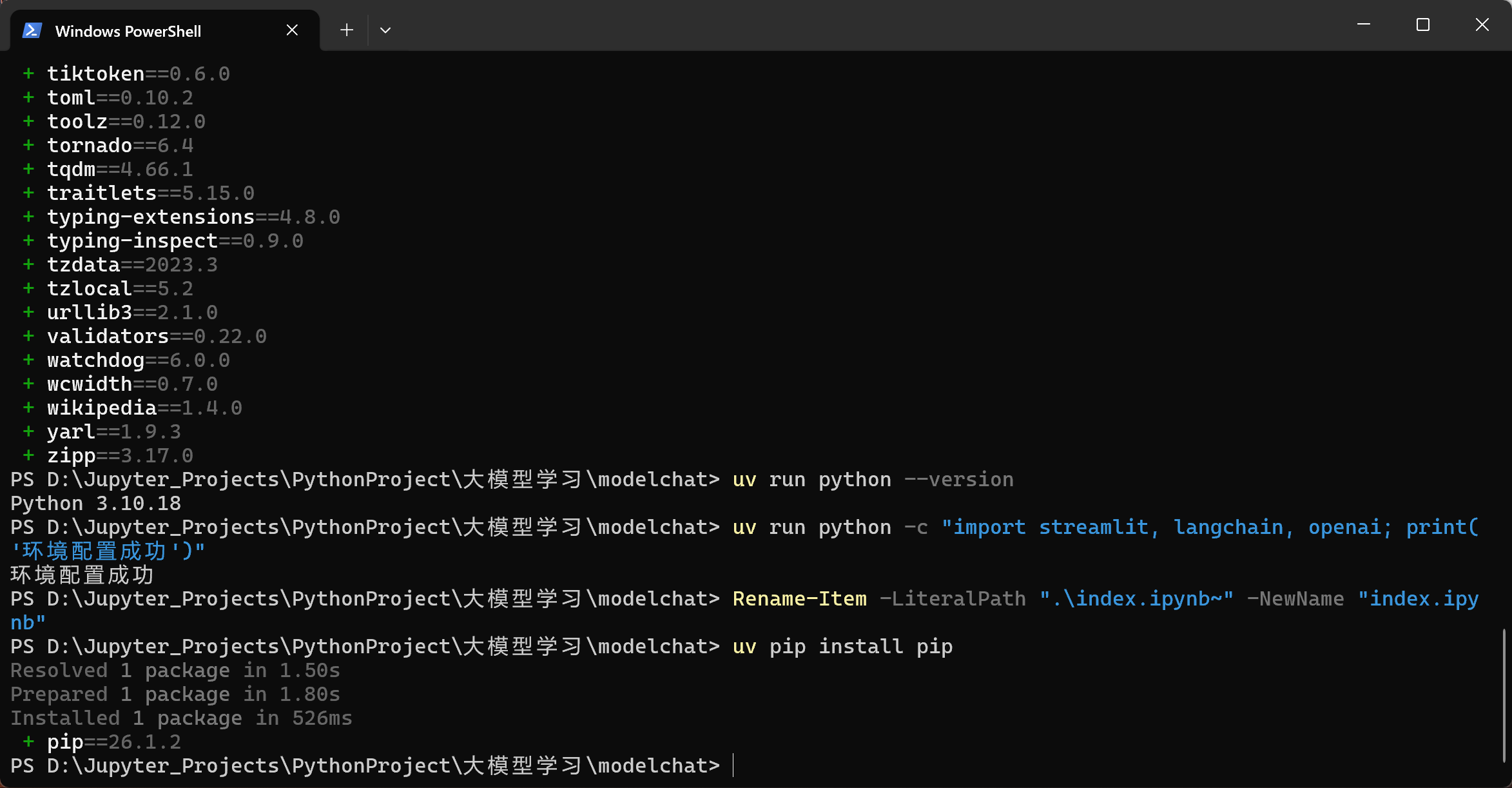Image resolution: width=1512 pixels, height=788 pixels.
Task: Click the text 'urllib3==2.1.0'
Action: [x=132, y=312]
